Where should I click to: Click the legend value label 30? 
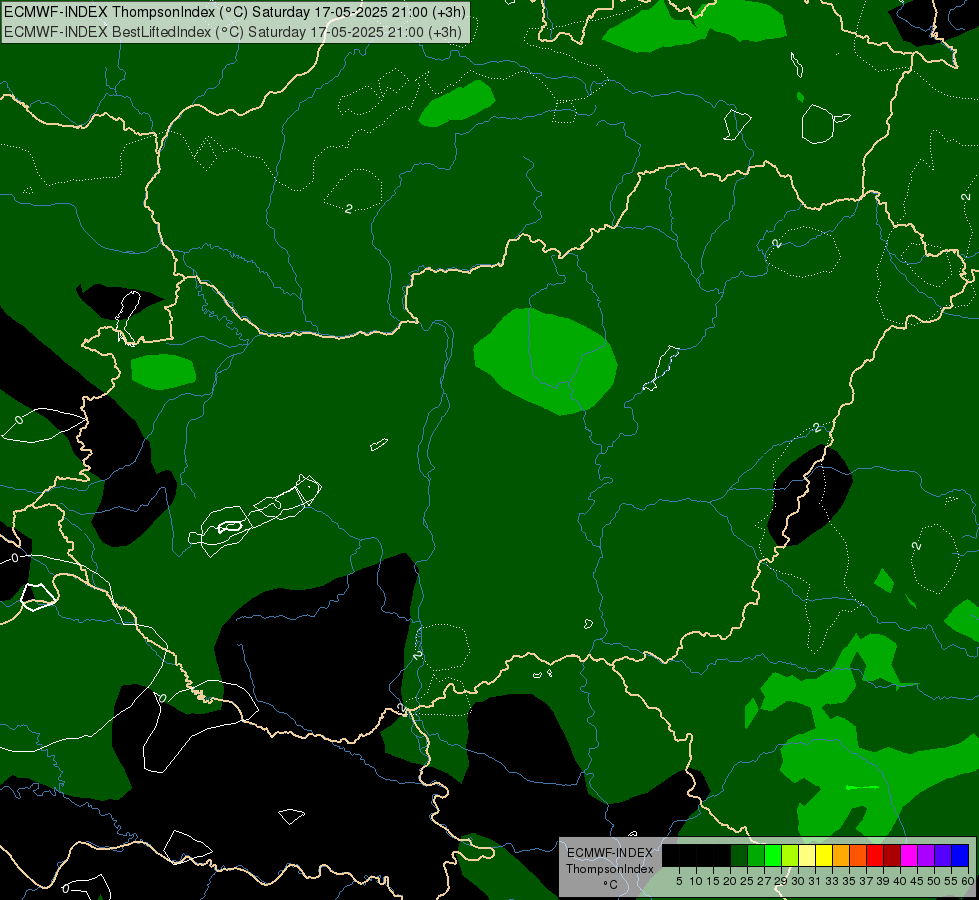point(798,881)
